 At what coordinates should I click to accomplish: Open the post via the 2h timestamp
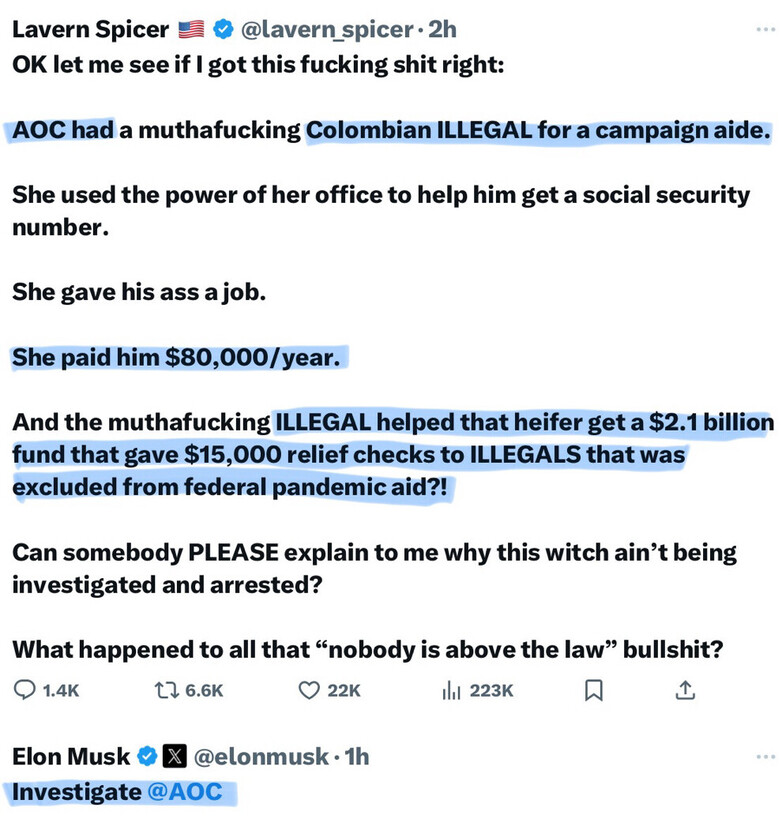point(441,29)
